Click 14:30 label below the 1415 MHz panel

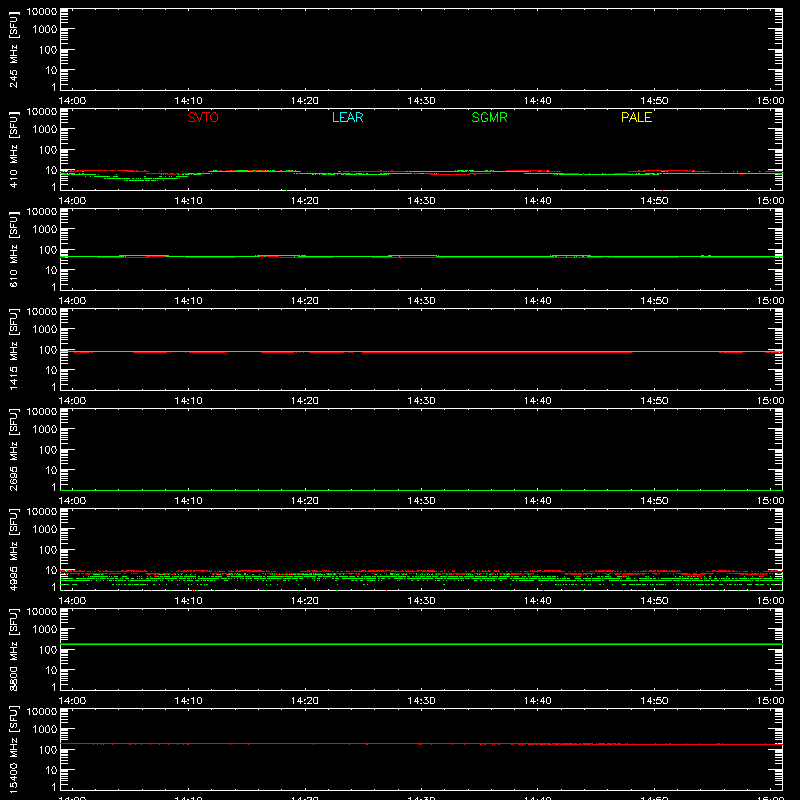click(421, 401)
